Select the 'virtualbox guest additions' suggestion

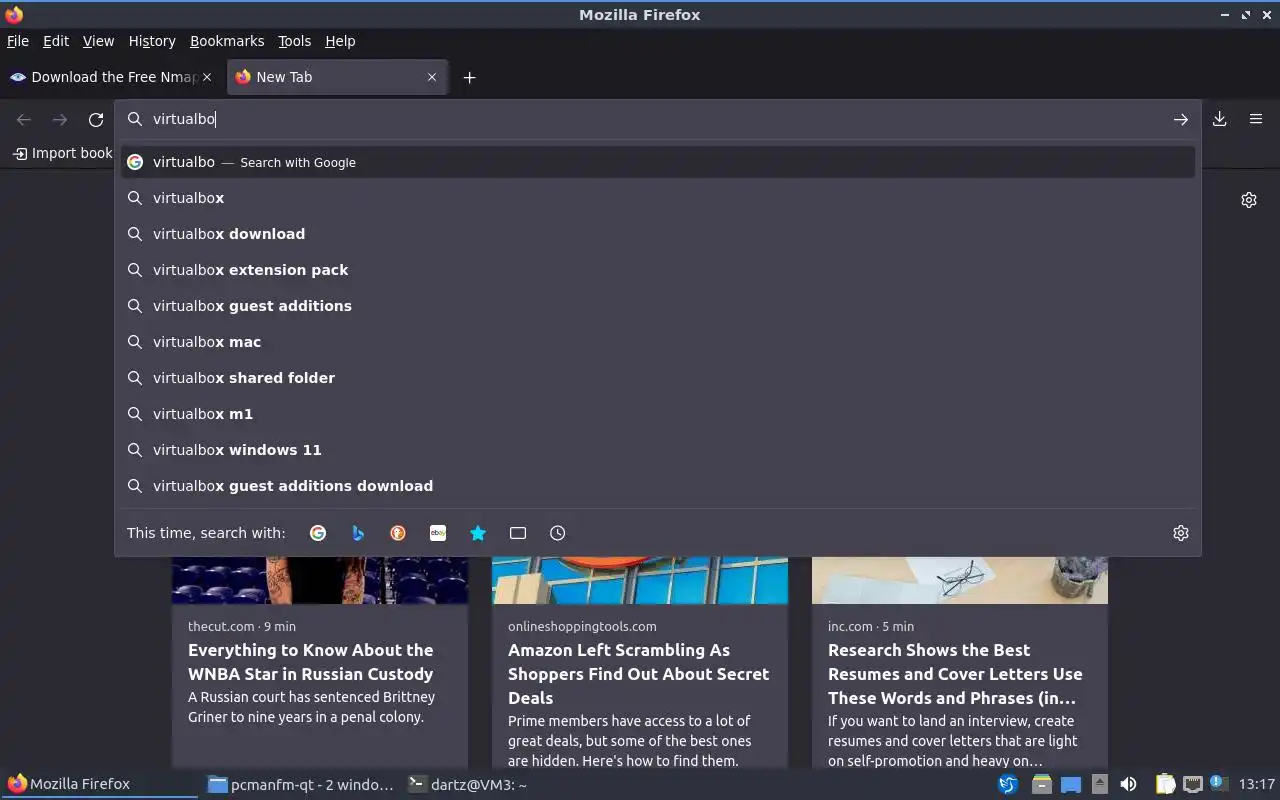658,306
